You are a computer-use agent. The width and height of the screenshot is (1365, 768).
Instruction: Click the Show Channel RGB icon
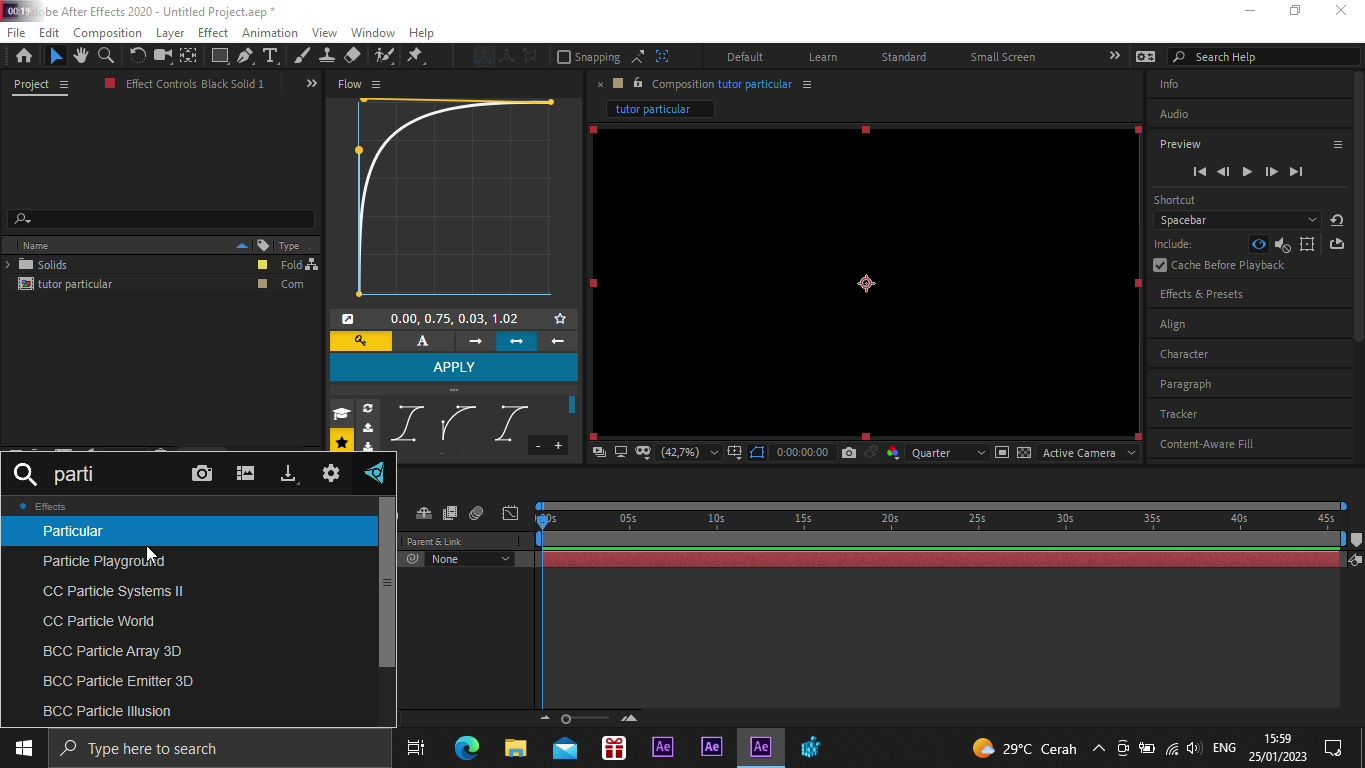pyautogui.click(x=893, y=453)
